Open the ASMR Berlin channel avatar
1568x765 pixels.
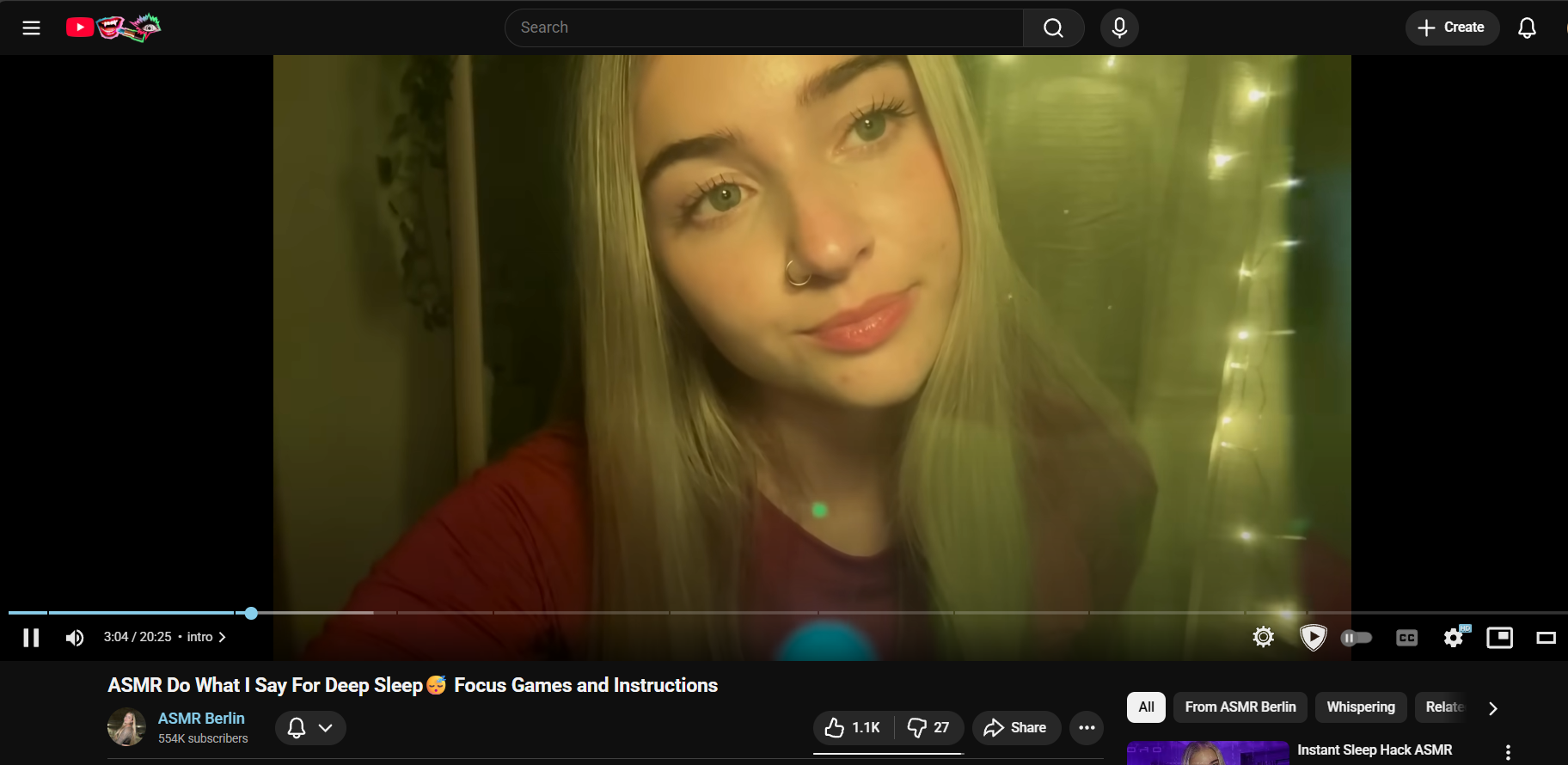tap(126, 727)
